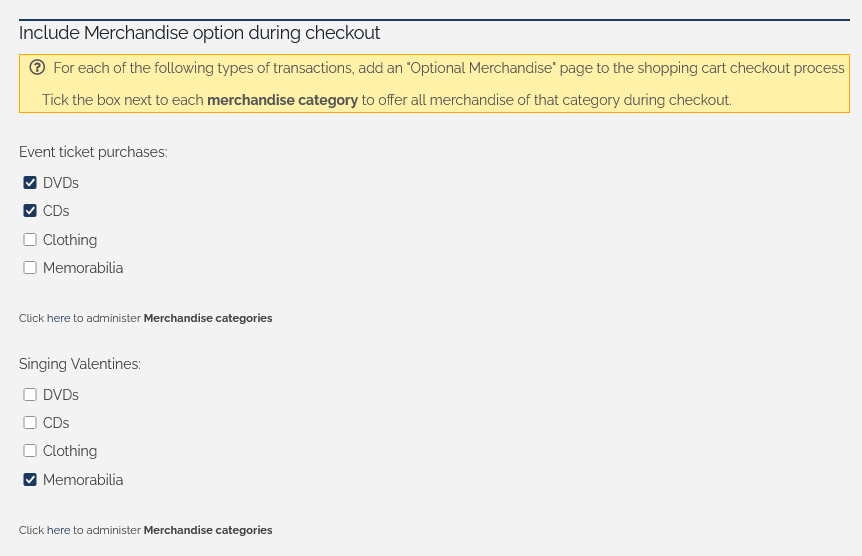Tick Memorabilia checkbox for Event ticket purchases
862x556 pixels.
tap(30, 268)
